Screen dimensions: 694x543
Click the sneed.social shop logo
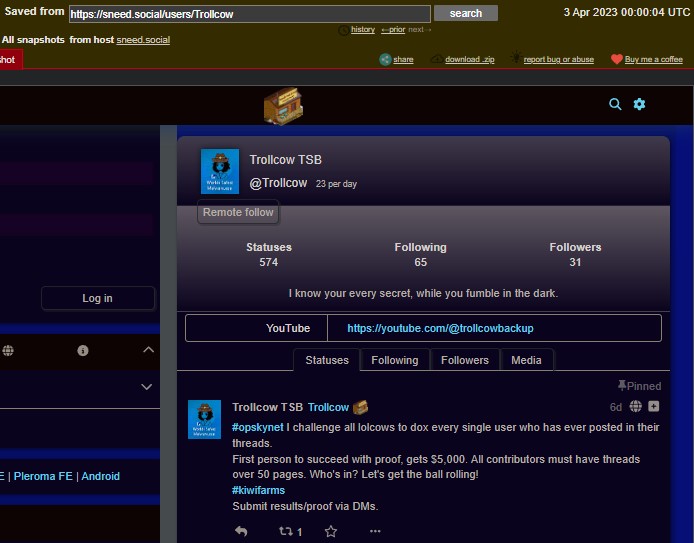pyautogui.click(x=283, y=106)
